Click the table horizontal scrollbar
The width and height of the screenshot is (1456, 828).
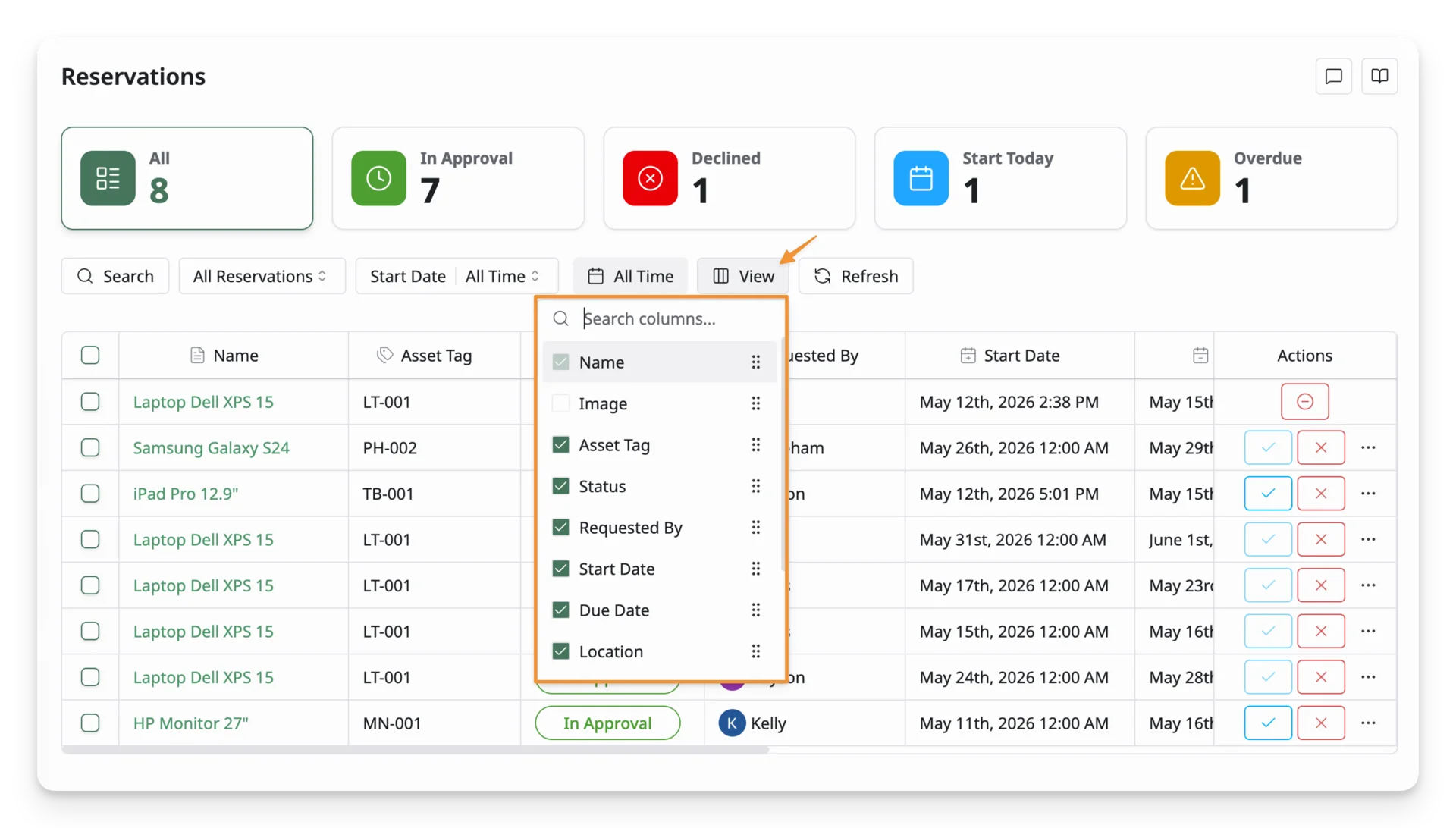click(416, 749)
